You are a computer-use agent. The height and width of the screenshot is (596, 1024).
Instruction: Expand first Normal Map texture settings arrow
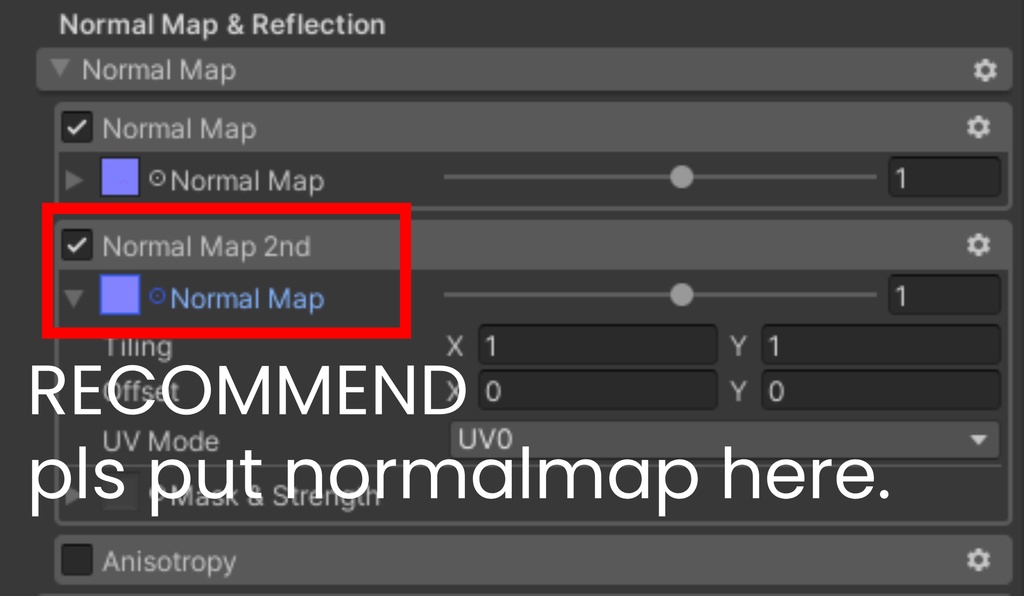click(x=74, y=179)
